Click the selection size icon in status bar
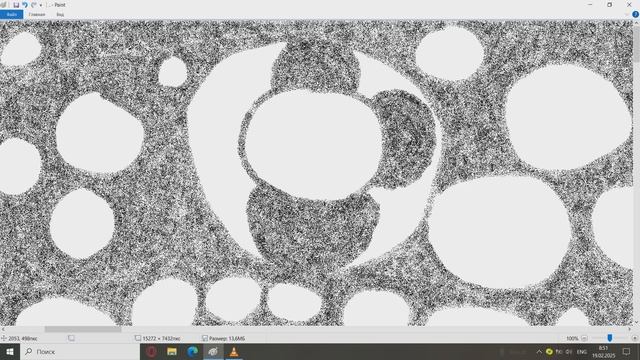This screenshot has height=360, width=640. [71, 338]
